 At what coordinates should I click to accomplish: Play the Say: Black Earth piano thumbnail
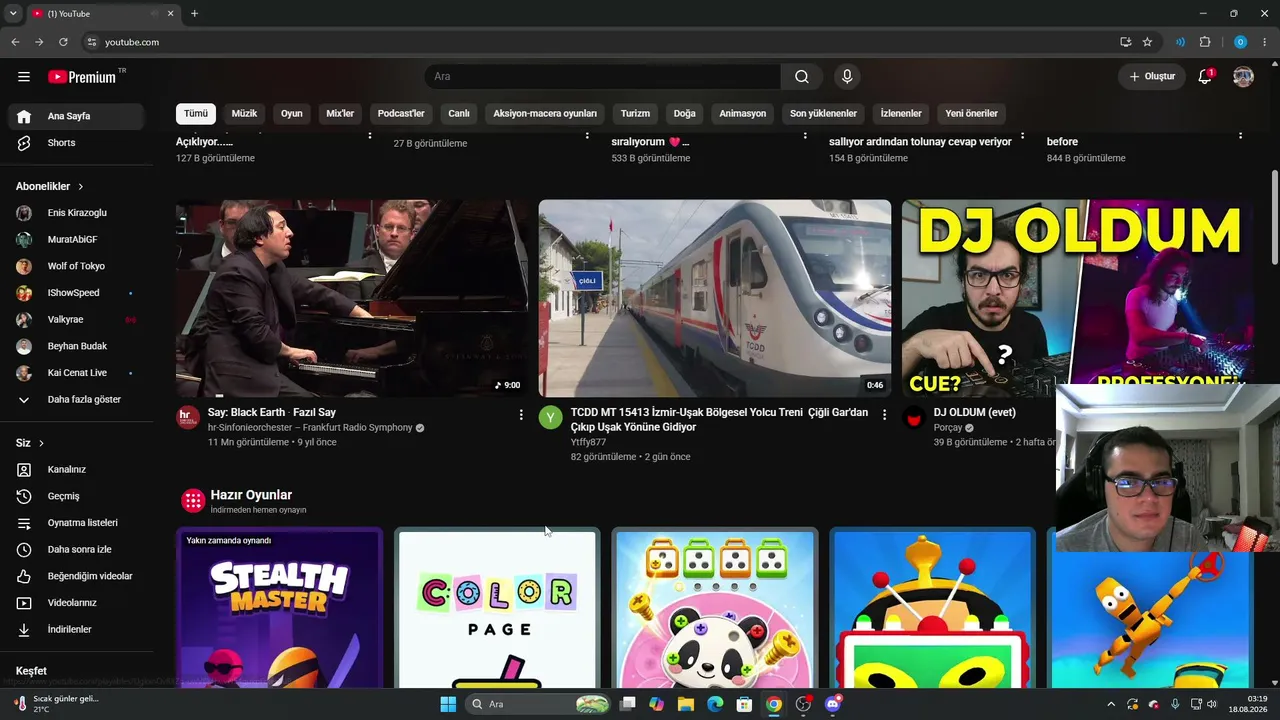(352, 298)
